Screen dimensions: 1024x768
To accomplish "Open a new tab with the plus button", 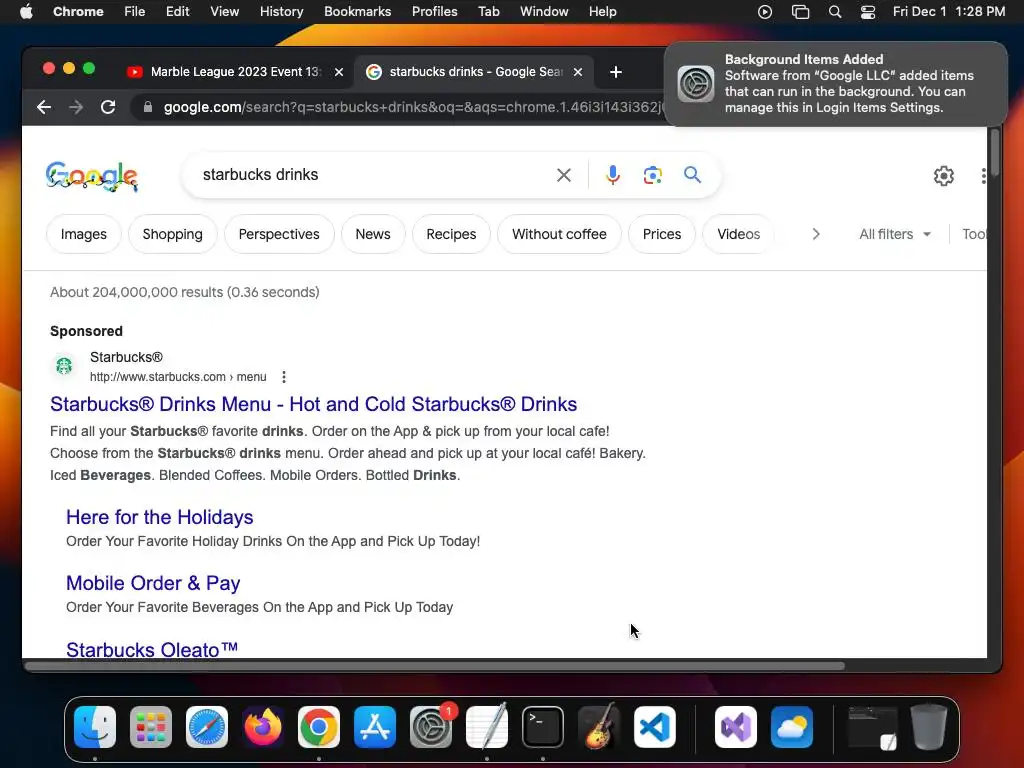I will click(615, 72).
